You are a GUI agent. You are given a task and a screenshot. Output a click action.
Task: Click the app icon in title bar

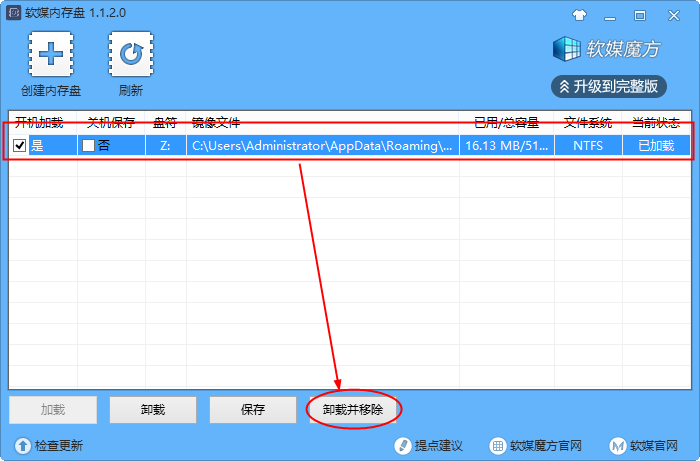click(x=13, y=13)
